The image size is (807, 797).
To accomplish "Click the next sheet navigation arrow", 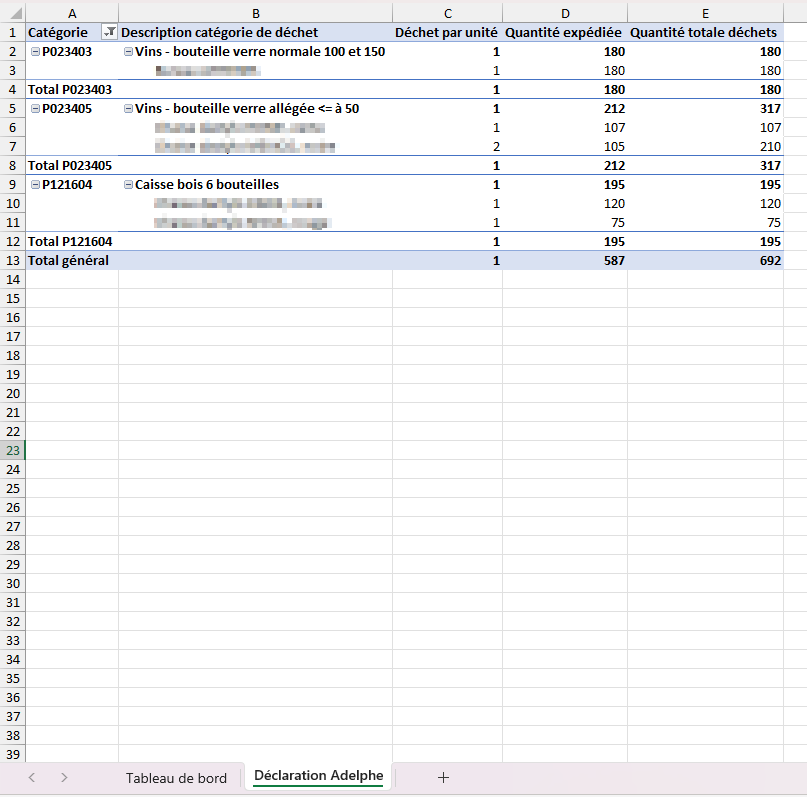I will pos(64,777).
